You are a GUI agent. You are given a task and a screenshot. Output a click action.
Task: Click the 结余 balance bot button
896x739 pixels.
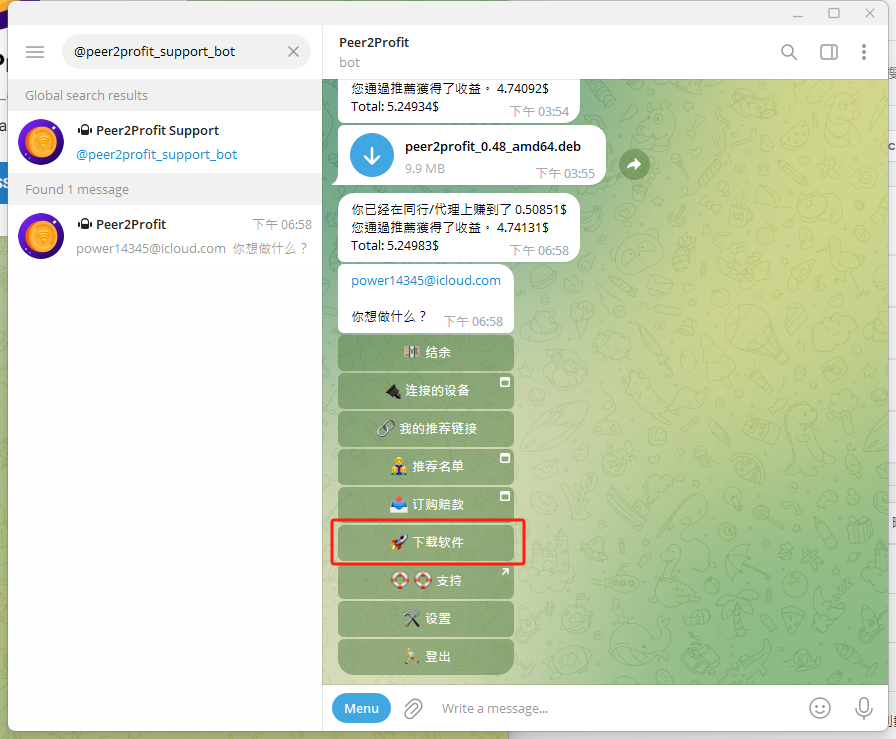coord(426,353)
